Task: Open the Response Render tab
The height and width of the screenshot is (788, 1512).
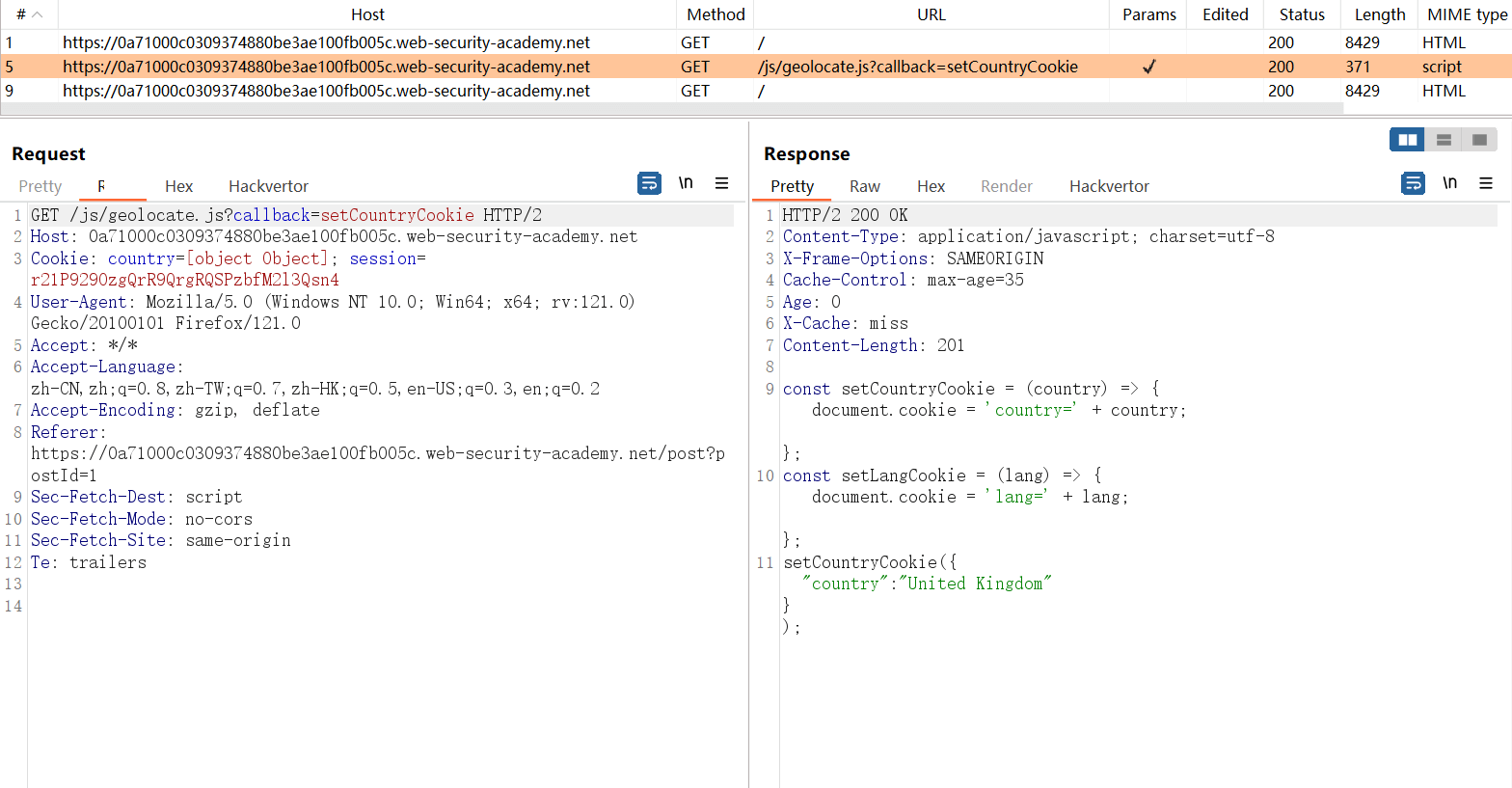Action: pyautogui.click(x=1006, y=186)
